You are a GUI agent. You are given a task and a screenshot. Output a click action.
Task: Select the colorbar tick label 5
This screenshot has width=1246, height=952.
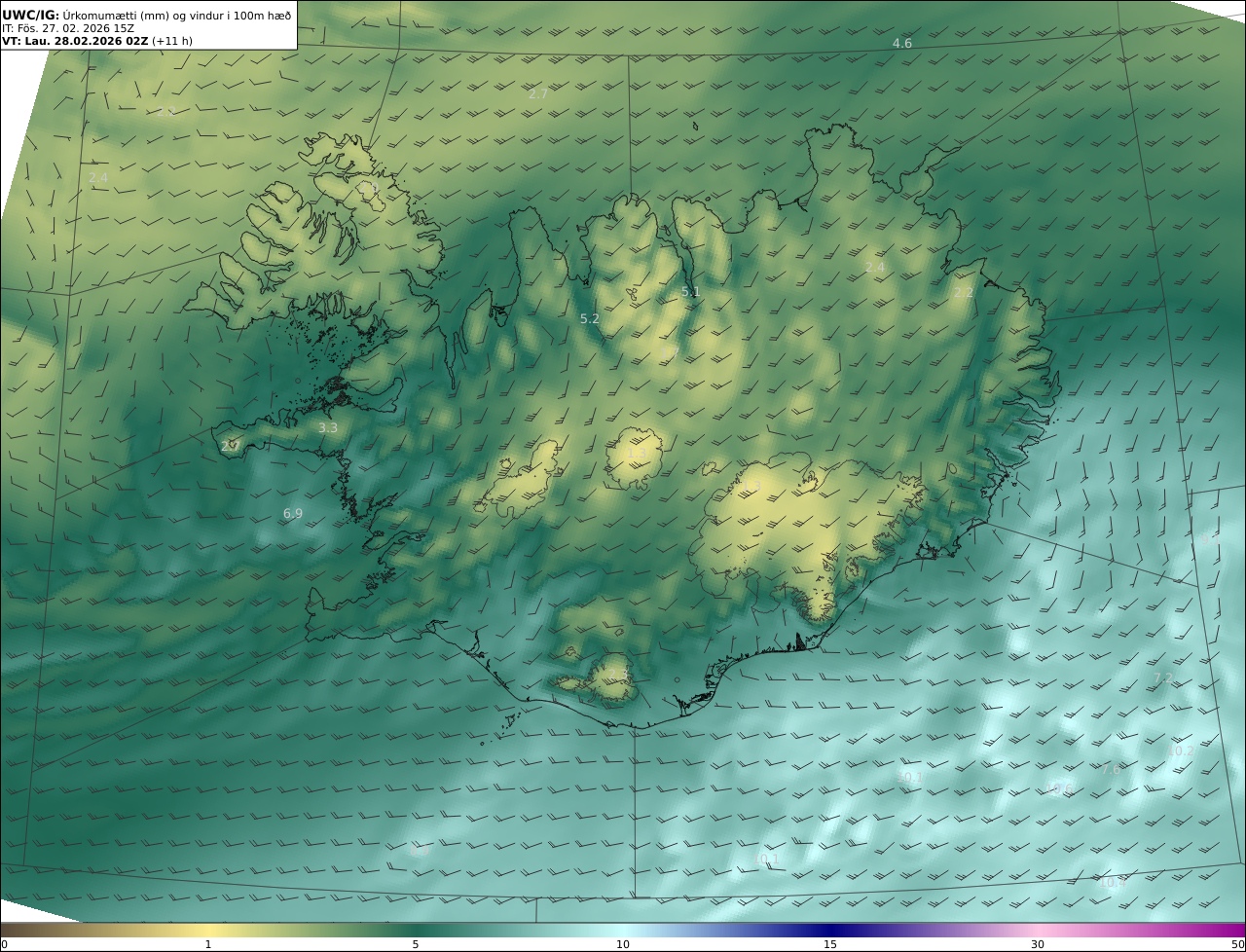pyautogui.click(x=416, y=944)
